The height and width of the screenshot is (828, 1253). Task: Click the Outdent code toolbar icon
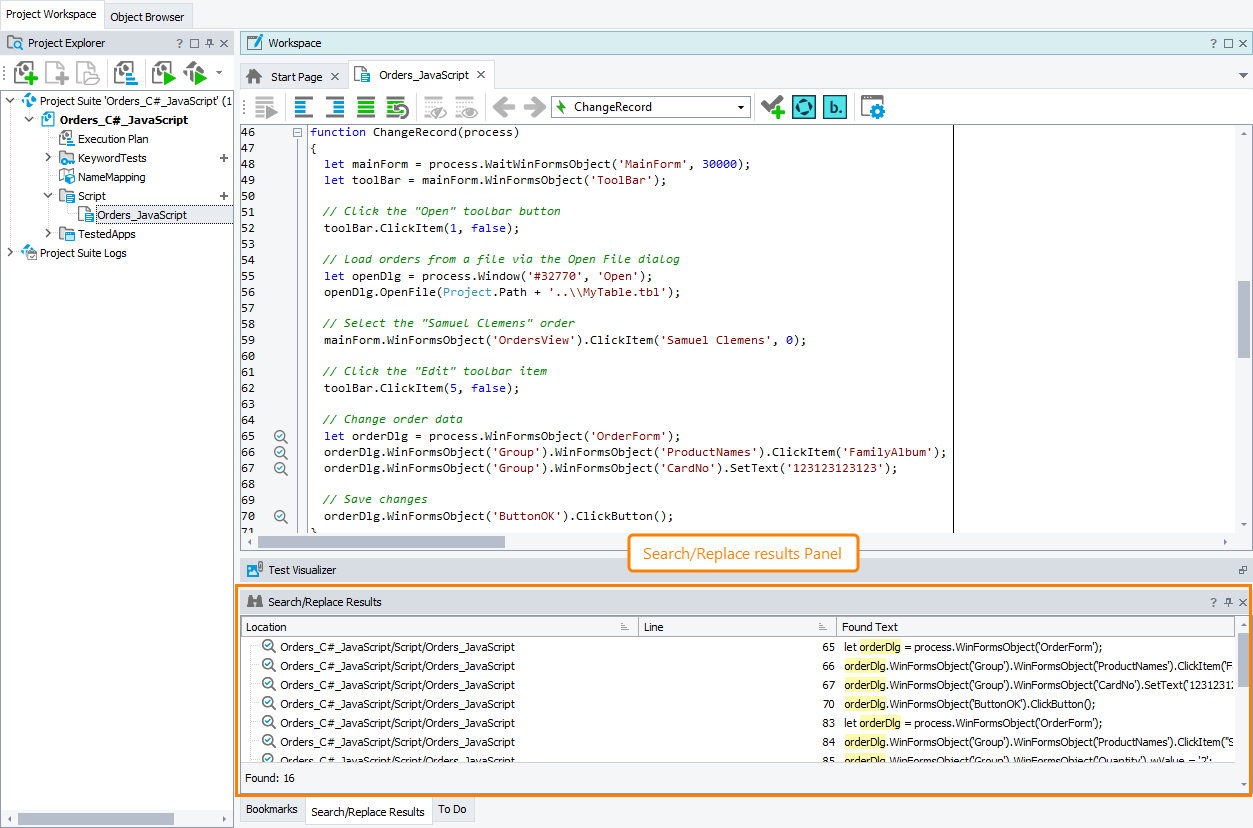[303, 107]
